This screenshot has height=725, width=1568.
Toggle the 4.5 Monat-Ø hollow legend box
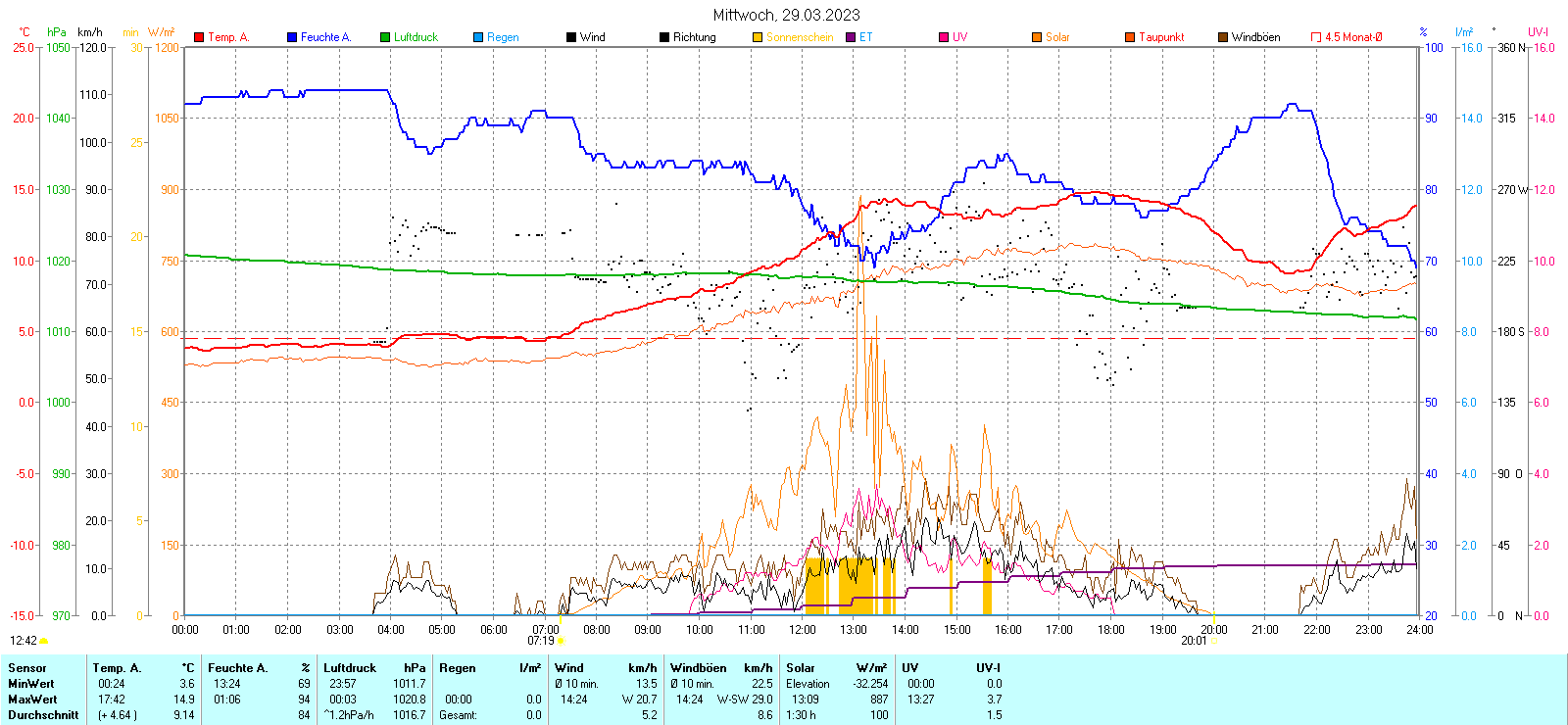pyautogui.click(x=1316, y=37)
